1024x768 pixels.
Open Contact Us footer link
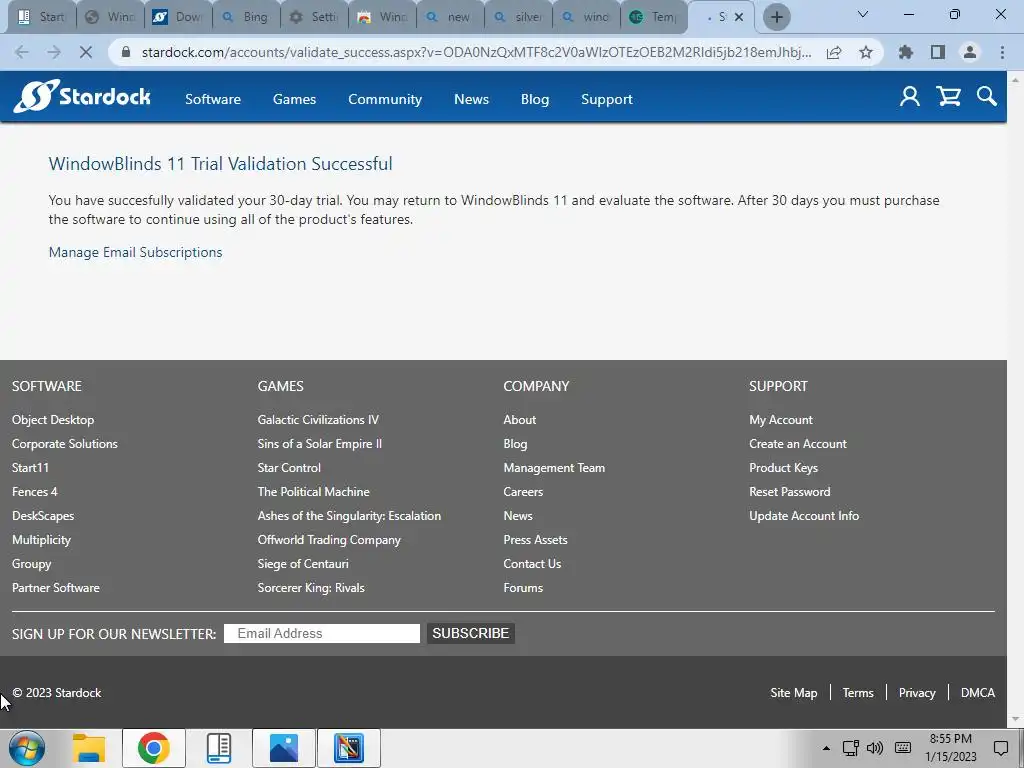coord(532,564)
